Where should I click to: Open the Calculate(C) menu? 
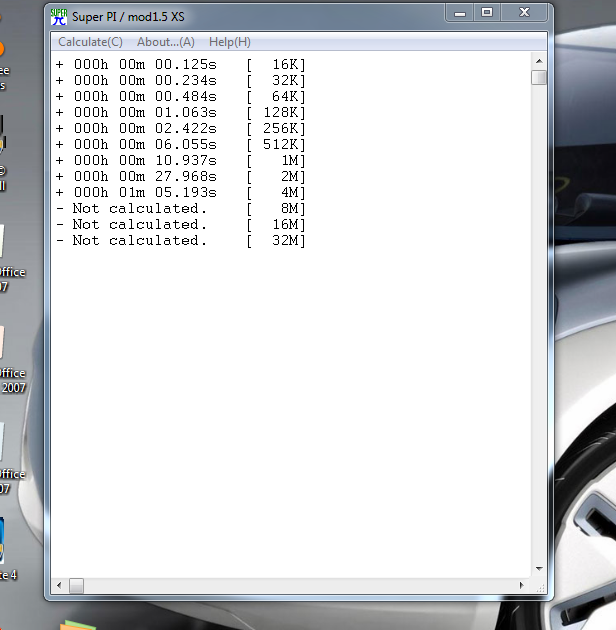pos(90,42)
